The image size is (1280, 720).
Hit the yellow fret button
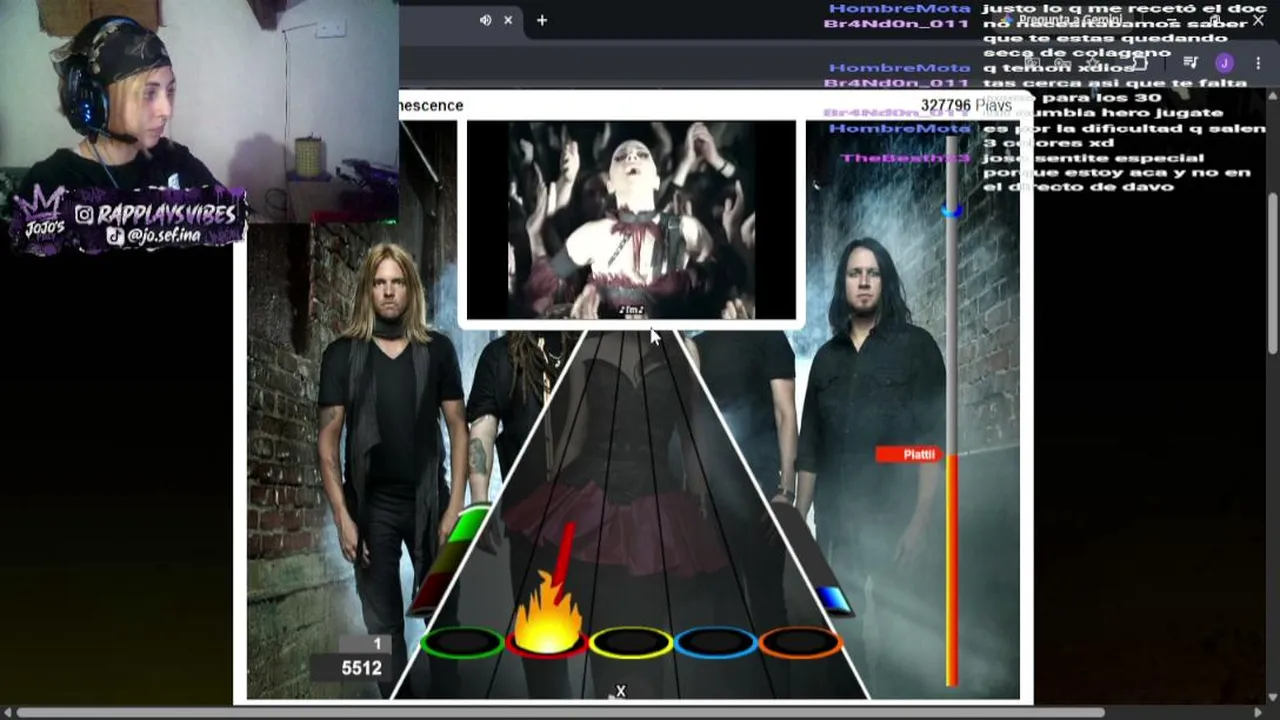pos(631,642)
